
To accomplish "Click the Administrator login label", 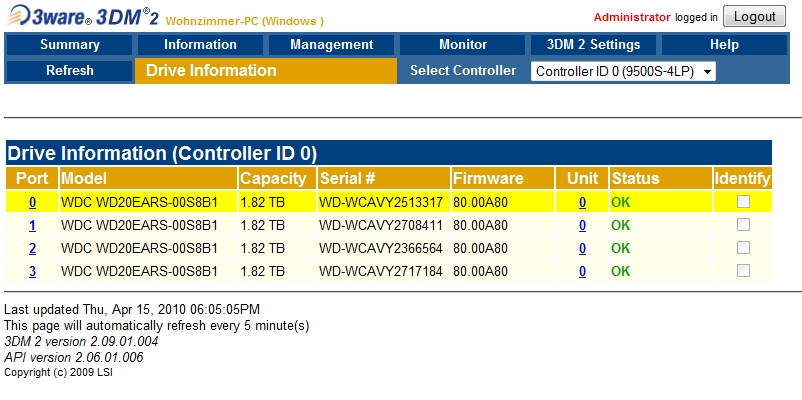I will [x=632, y=17].
